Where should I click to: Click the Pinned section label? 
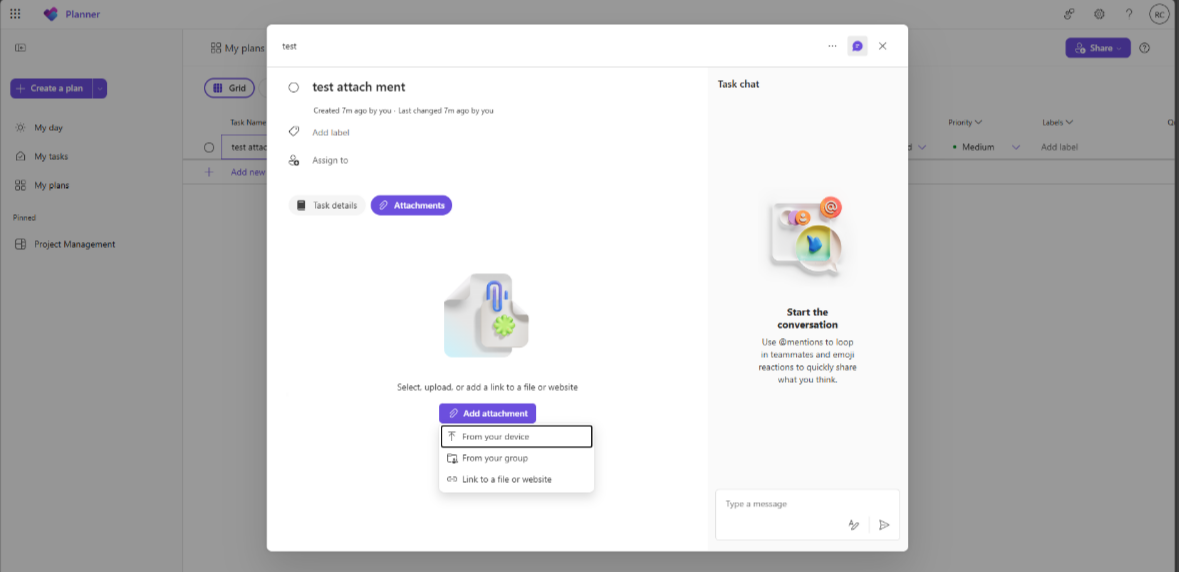[24, 217]
